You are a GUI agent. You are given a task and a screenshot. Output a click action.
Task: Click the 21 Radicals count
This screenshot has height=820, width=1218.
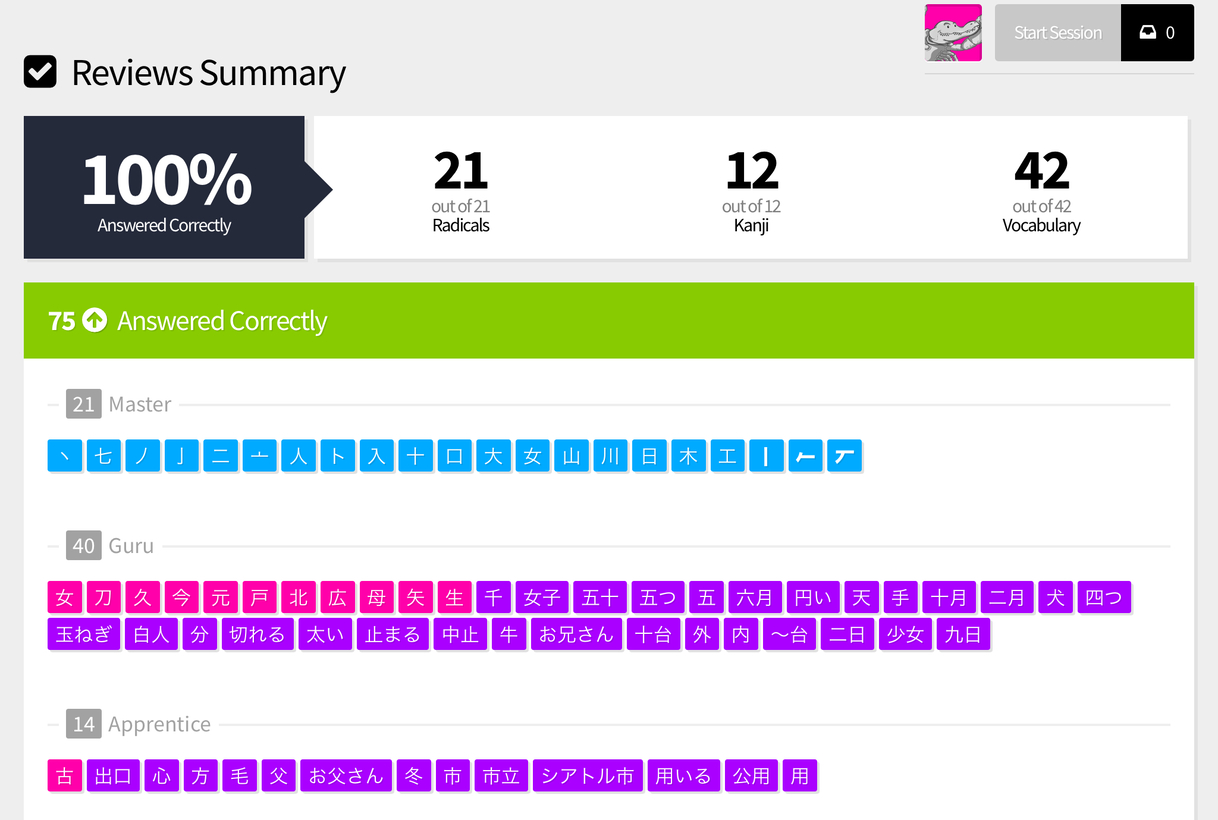click(460, 190)
